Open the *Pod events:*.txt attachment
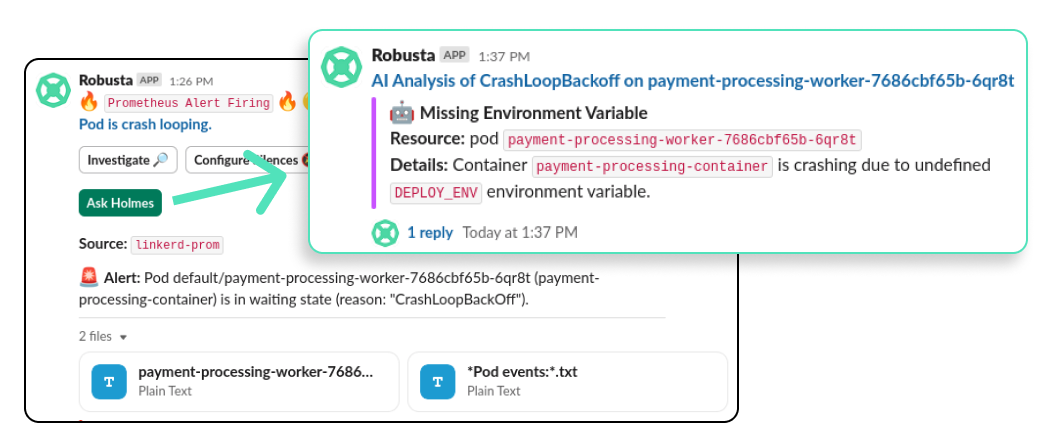The width and height of the screenshot is (1046, 447). click(567, 381)
